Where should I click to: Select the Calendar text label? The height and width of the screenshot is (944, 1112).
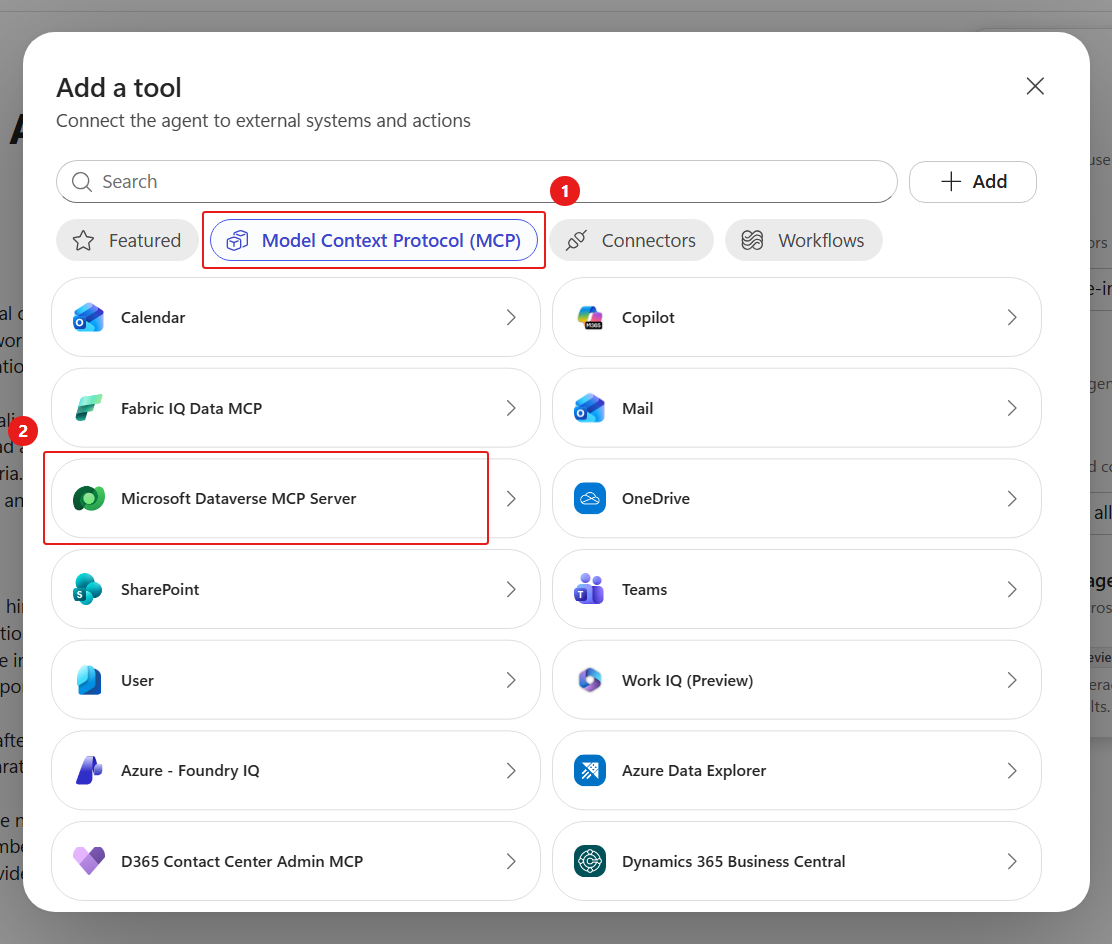click(x=153, y=318)
